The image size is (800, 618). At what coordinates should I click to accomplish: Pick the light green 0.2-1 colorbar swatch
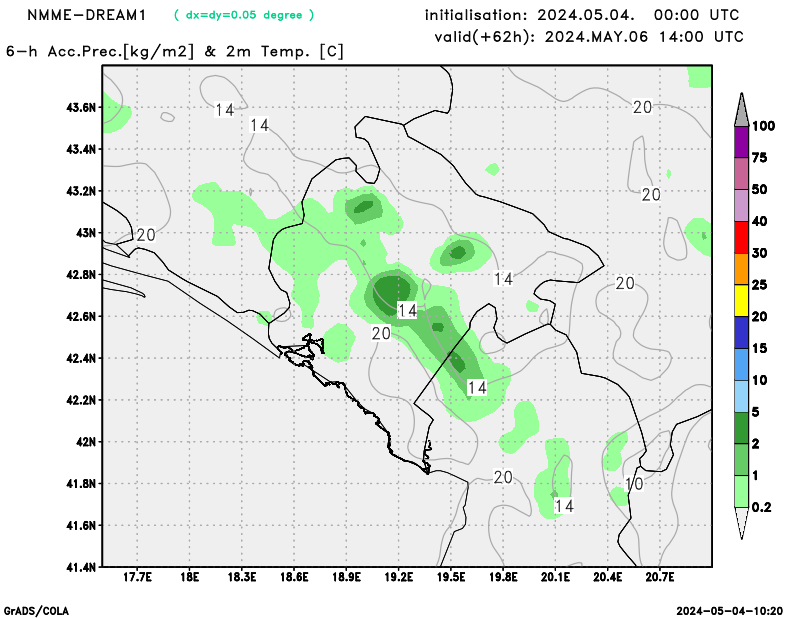[x=741, y=491]
